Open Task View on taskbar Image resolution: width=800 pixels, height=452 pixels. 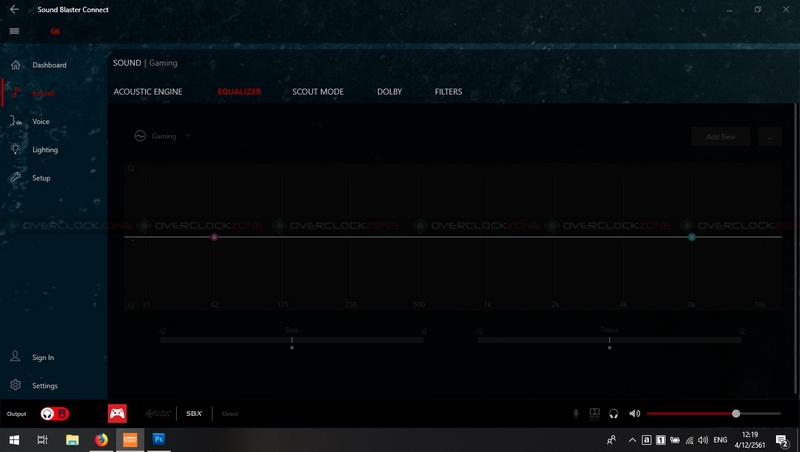coord(42,440)
